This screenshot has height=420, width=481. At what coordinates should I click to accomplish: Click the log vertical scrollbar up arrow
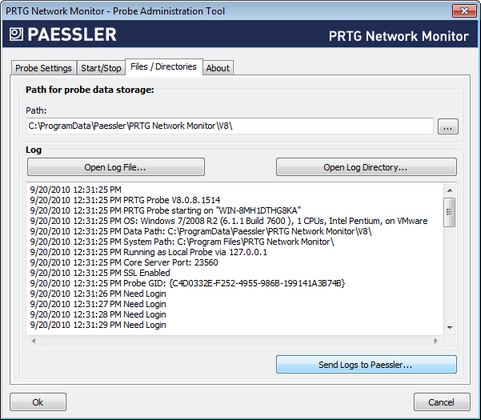coord(449,190)
